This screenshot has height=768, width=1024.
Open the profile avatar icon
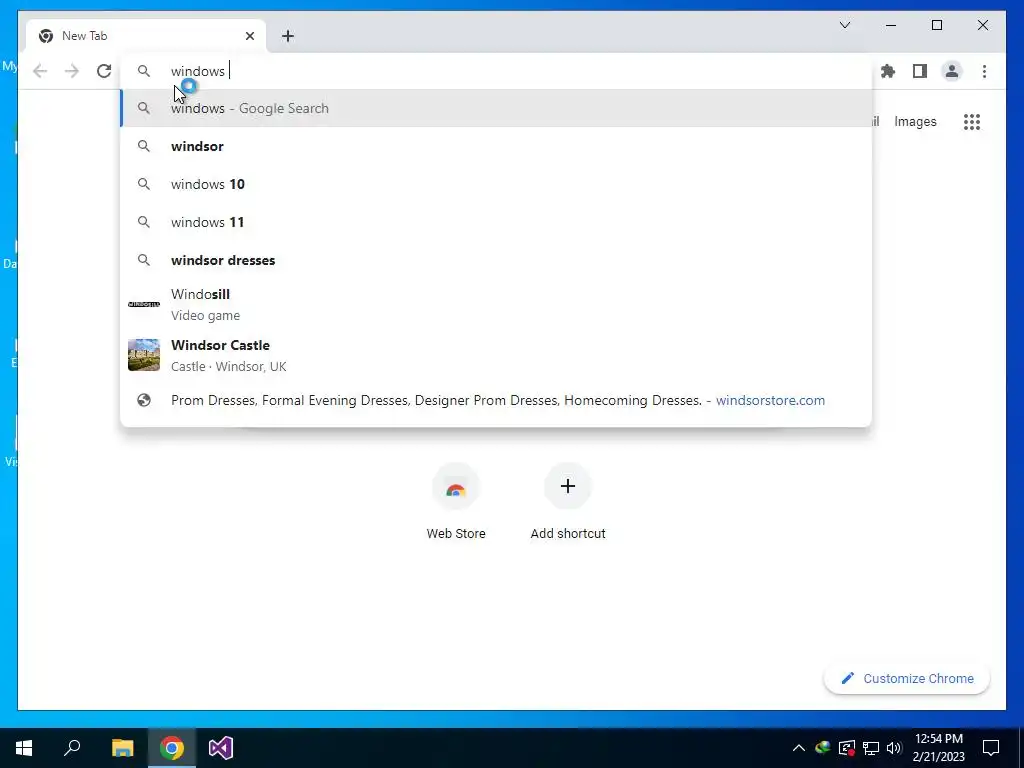pyautogui.click(x=952, y=71)
